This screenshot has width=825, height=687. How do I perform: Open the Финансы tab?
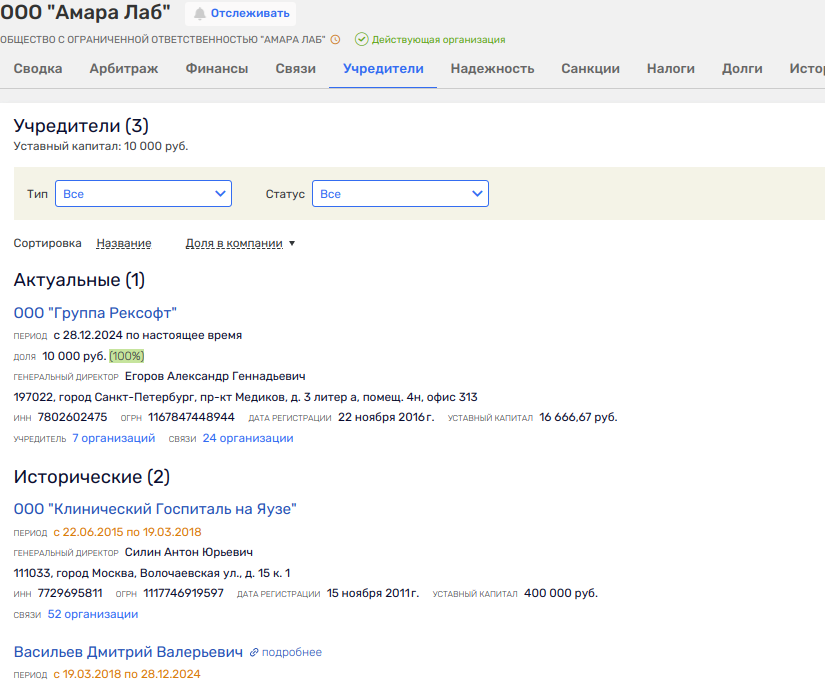(x=217, y=69)
